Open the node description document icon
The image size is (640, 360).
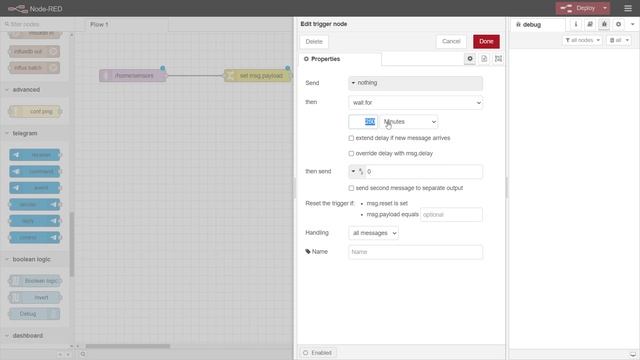[484, 59]
